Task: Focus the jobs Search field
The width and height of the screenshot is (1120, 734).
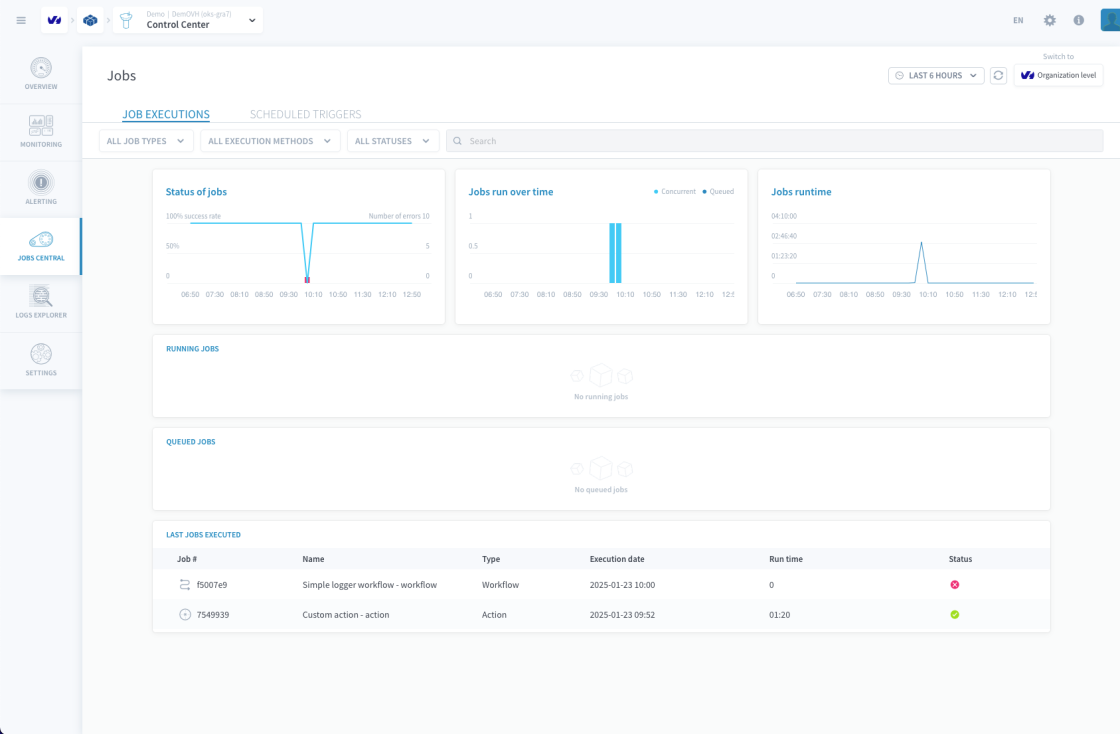Action: point(774,141)
